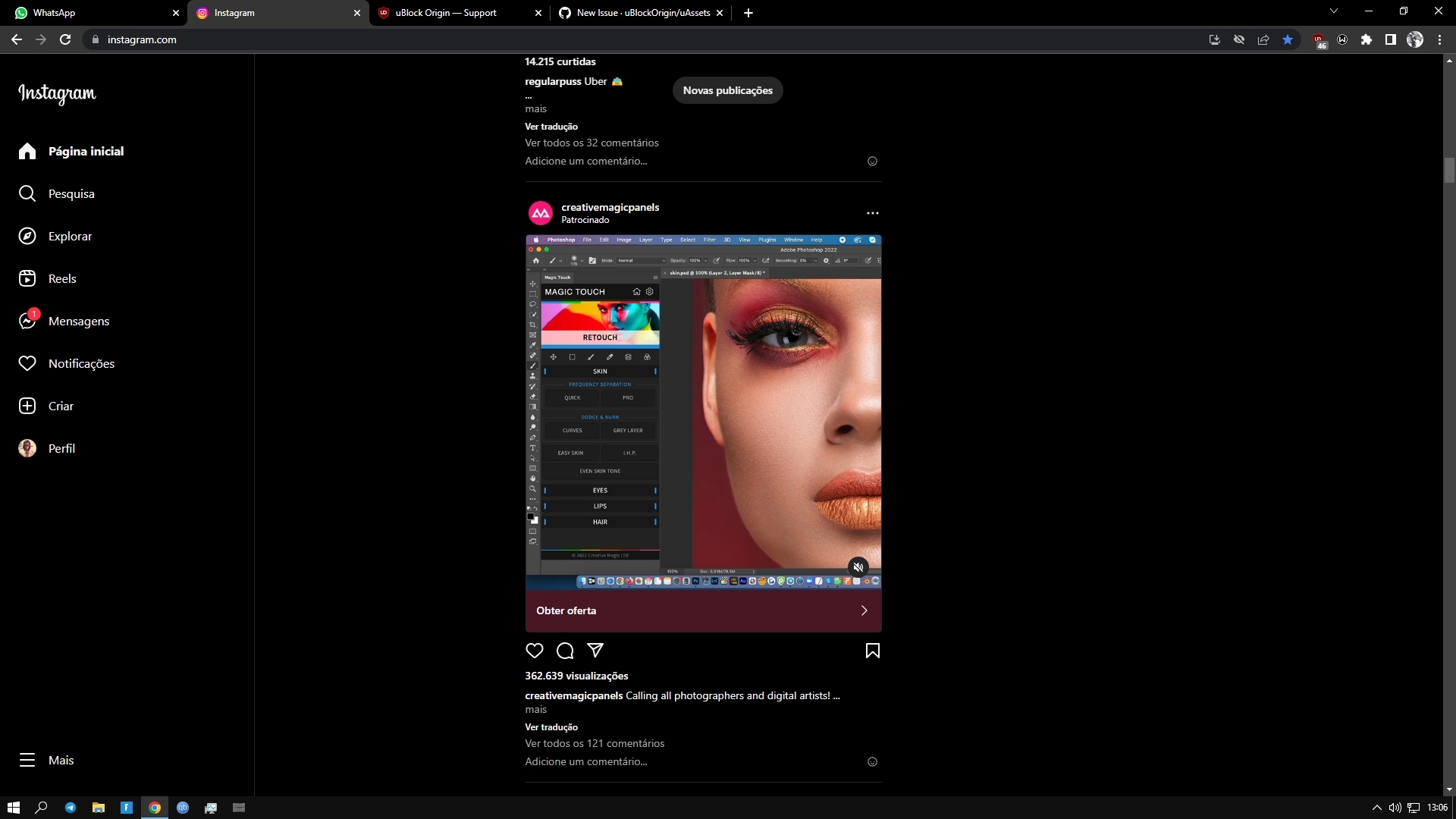Image resolution: width=1456 pixels, height=819 pixels.
Task: Switch to the uBlock Origin Support tab
Action: point(447,13)
